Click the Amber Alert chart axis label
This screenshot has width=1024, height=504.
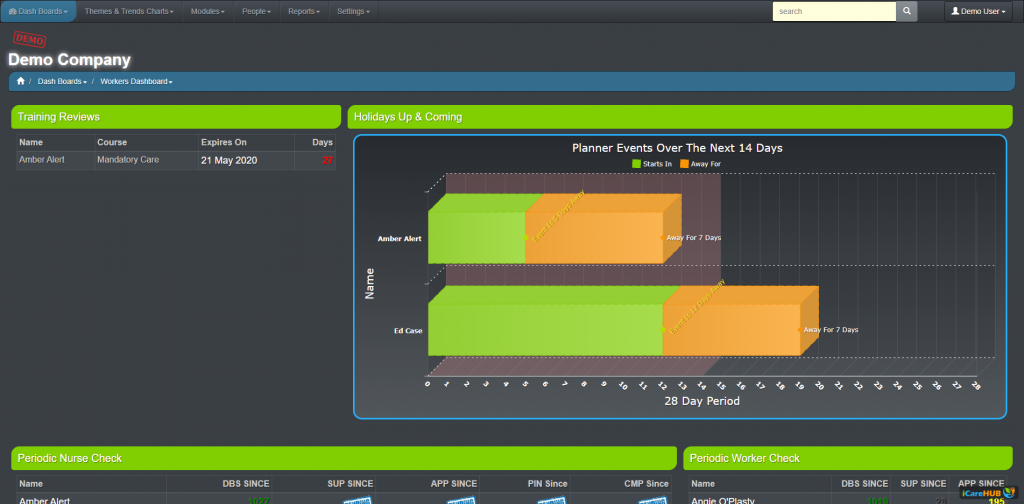coord(400,239)
